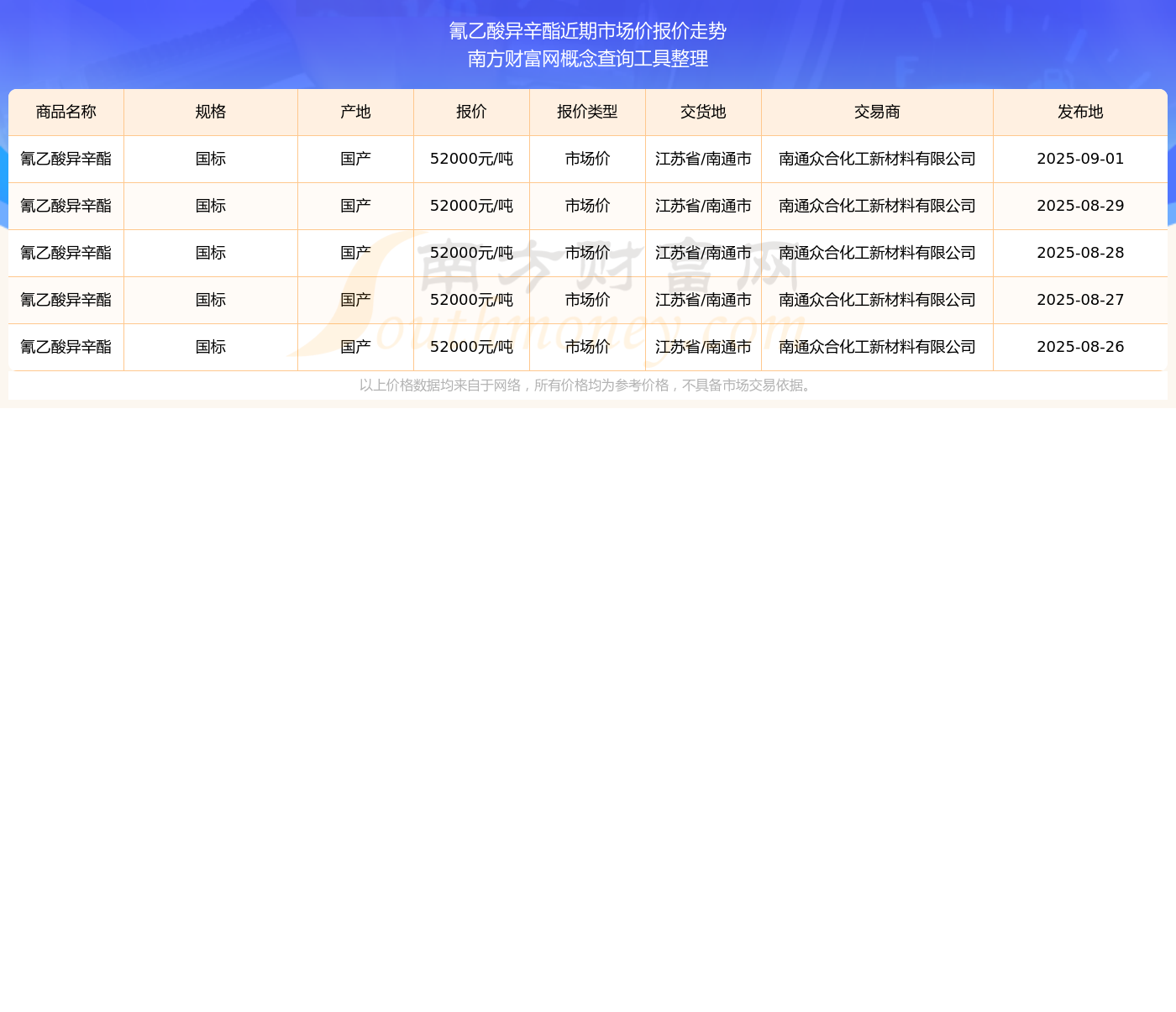
Task: Select 52000元/吨 price in the 2025-09-01 row
Action: [471, 159]
